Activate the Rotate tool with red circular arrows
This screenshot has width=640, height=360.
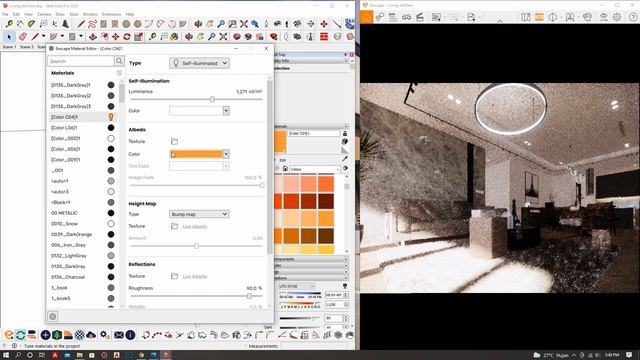tap(127, 37)
